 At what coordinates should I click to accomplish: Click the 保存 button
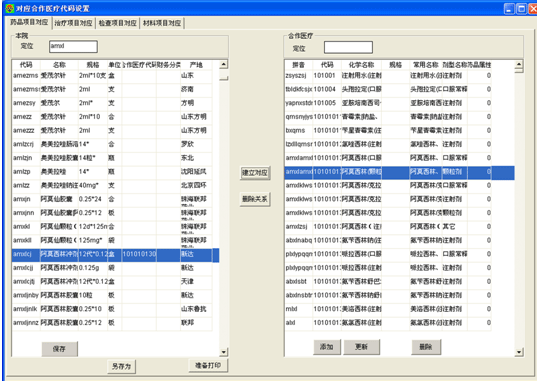click(x=60, y=349)
